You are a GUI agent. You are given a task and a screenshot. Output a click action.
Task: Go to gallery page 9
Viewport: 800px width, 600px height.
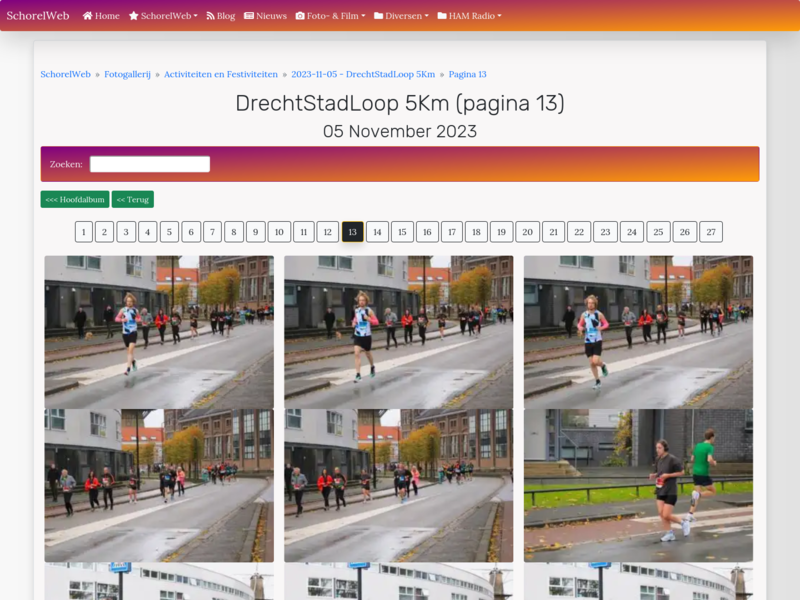(x=256, y=232)
